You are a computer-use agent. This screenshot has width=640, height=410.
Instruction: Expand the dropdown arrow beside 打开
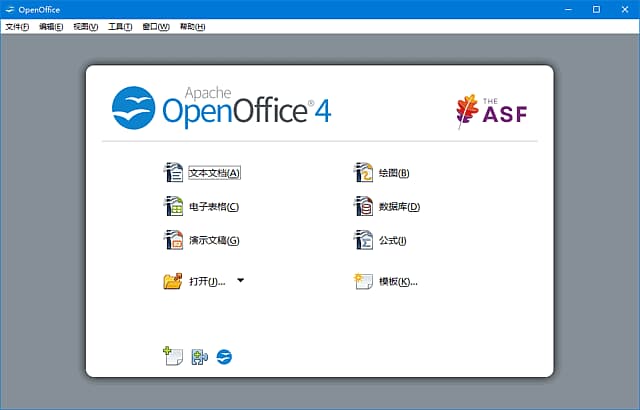point(241,281)
